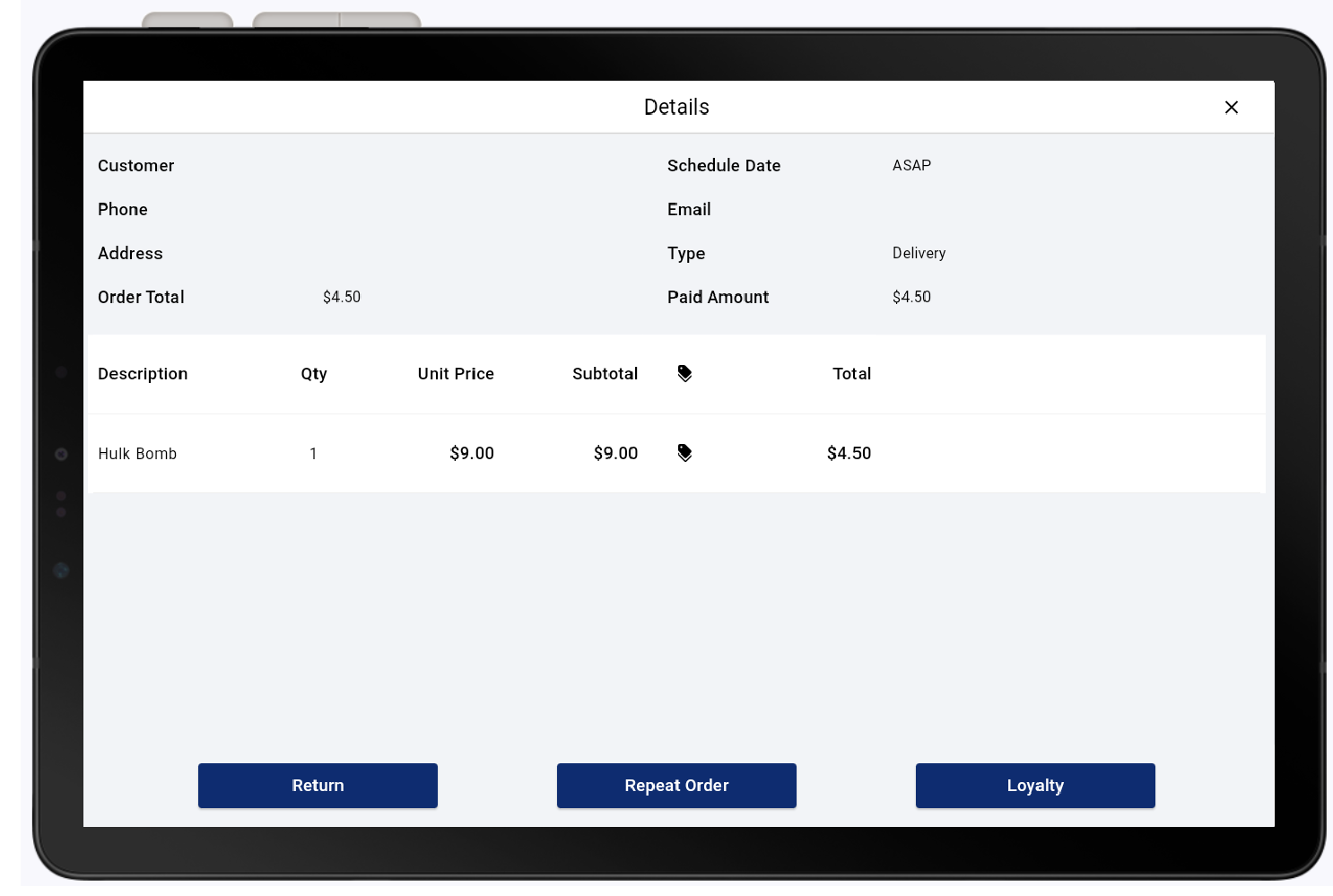Click the Subtotal column header

pyautogui.click(x=606, y=374)
